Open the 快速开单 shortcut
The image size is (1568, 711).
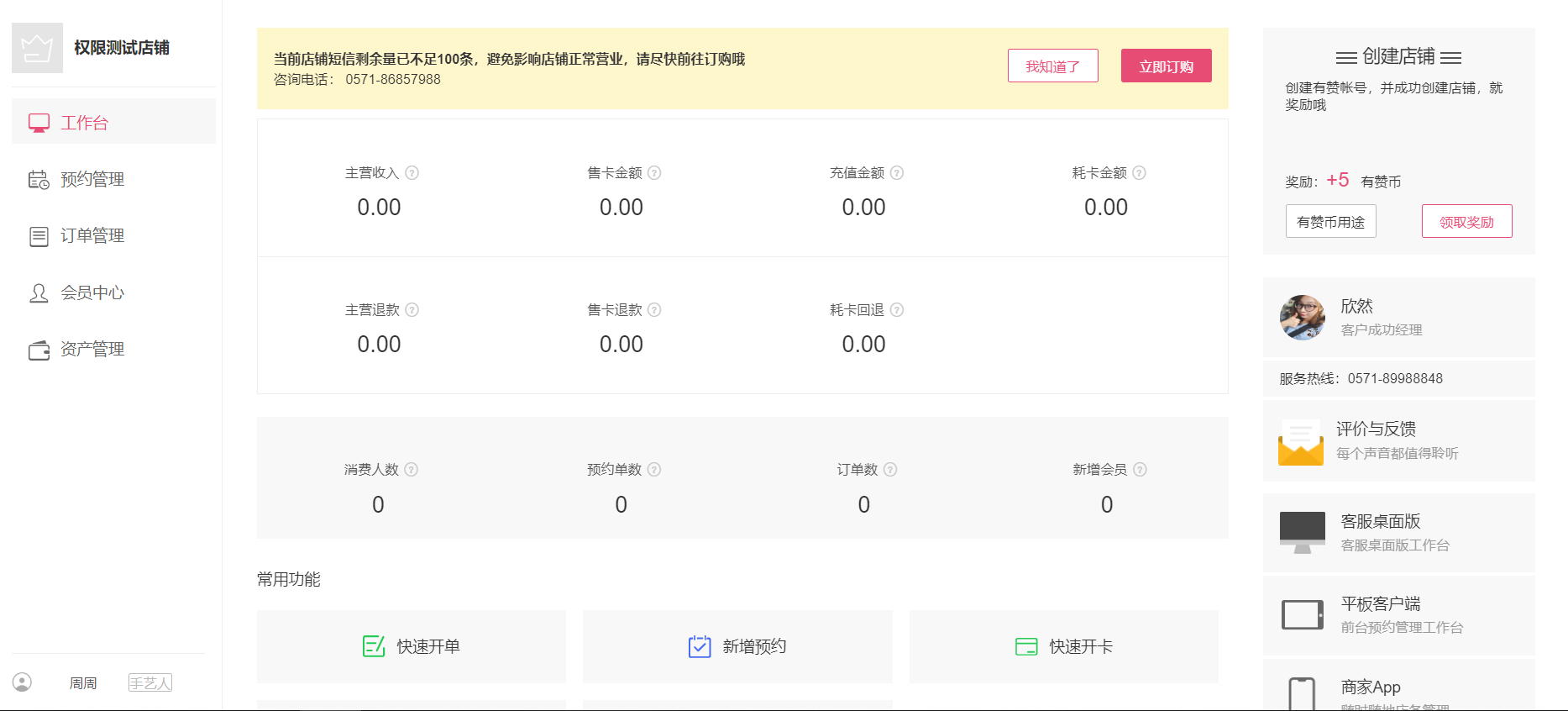pyautogui.click(x=411, y=646)
